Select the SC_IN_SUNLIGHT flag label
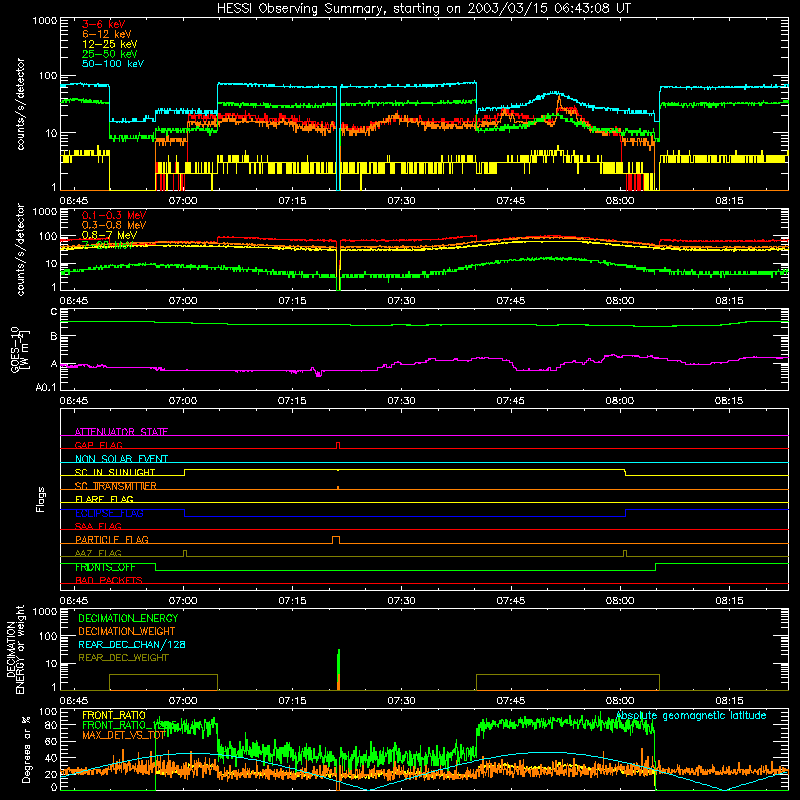 point(115,472)
